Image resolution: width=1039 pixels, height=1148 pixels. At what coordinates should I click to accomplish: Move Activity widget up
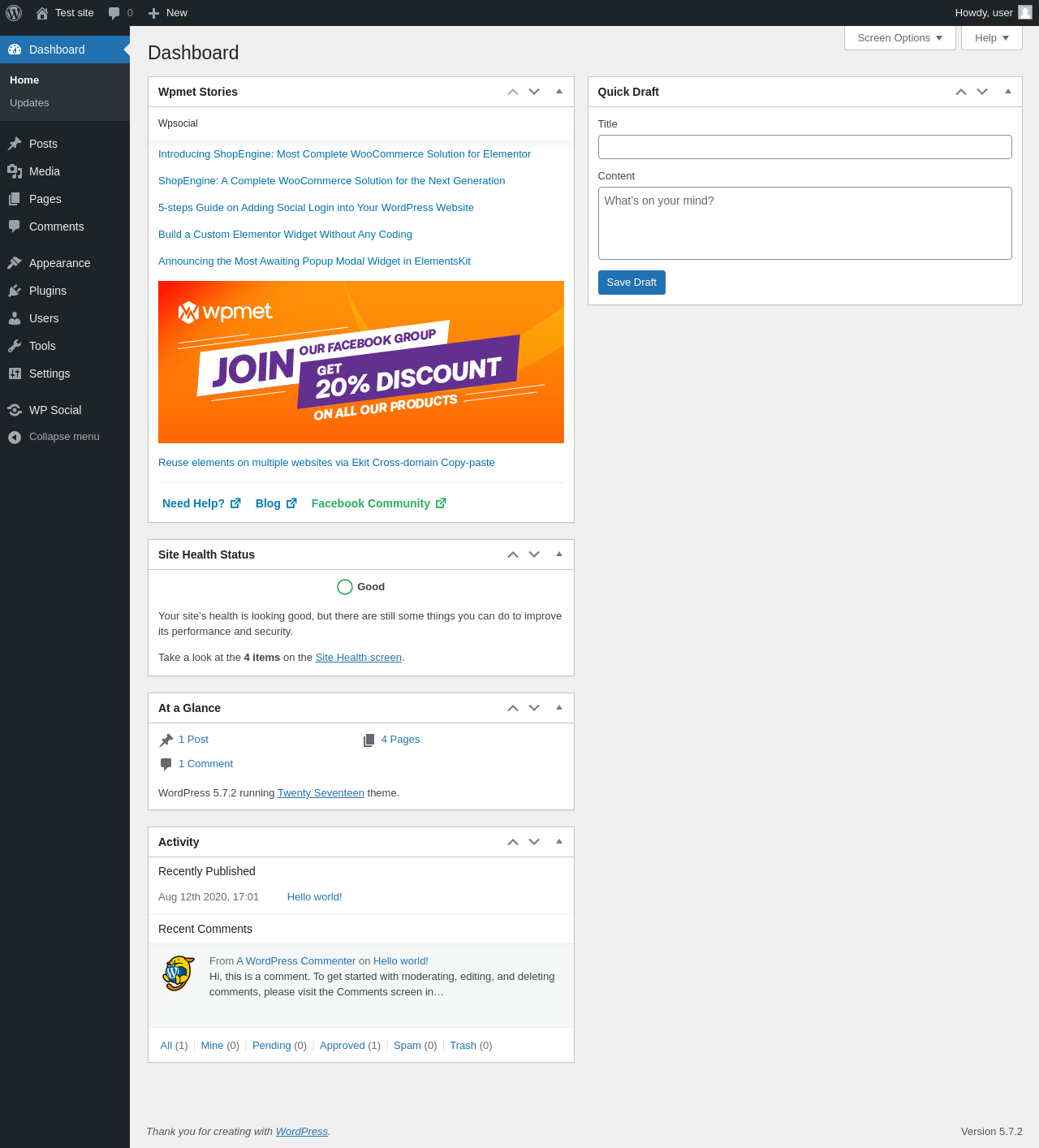pyautogui.click(x=513, y=842)
